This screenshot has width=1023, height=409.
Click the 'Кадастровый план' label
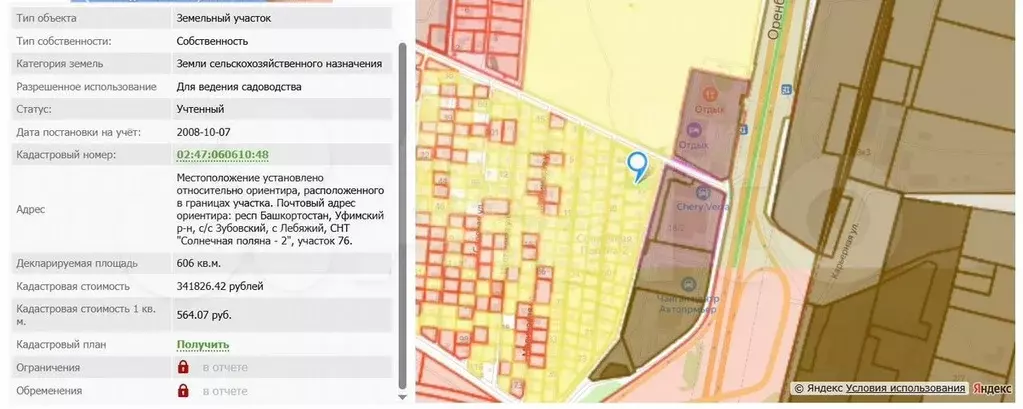(61, 344)
